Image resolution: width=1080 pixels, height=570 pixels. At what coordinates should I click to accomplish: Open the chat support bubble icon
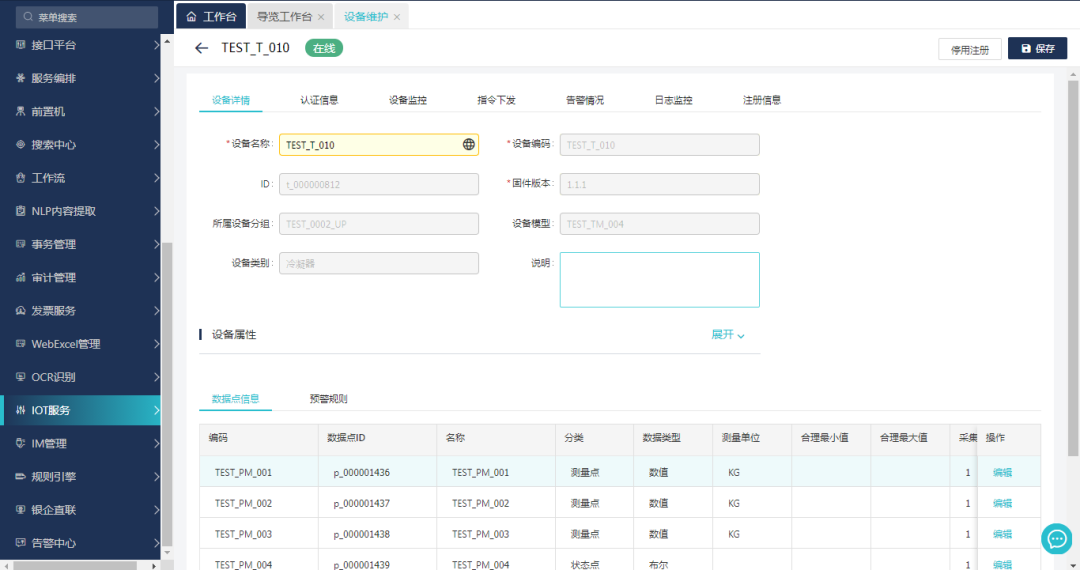[1056, 538]
